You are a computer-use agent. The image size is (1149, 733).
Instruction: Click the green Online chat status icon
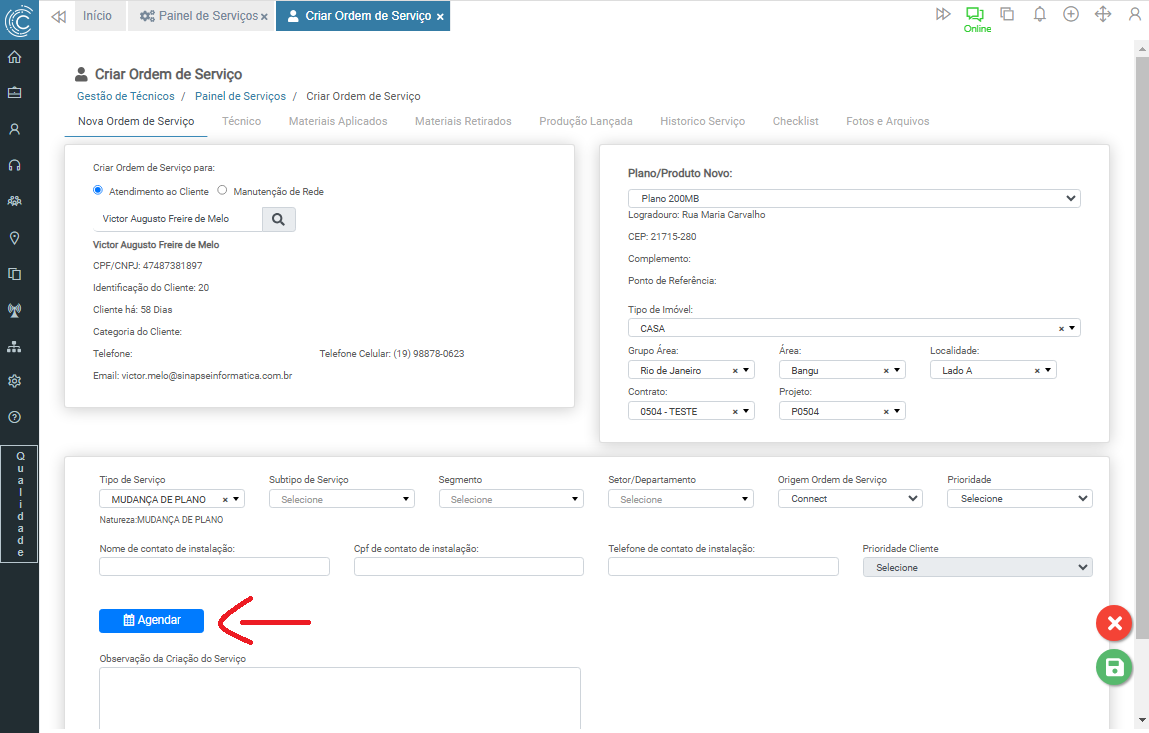click(x=975, y=15)
